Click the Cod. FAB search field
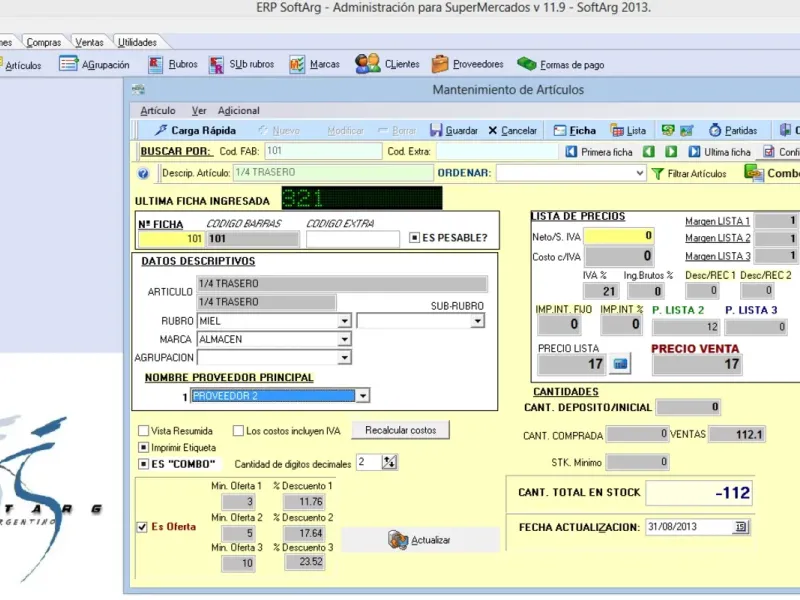 click(323, 151)
